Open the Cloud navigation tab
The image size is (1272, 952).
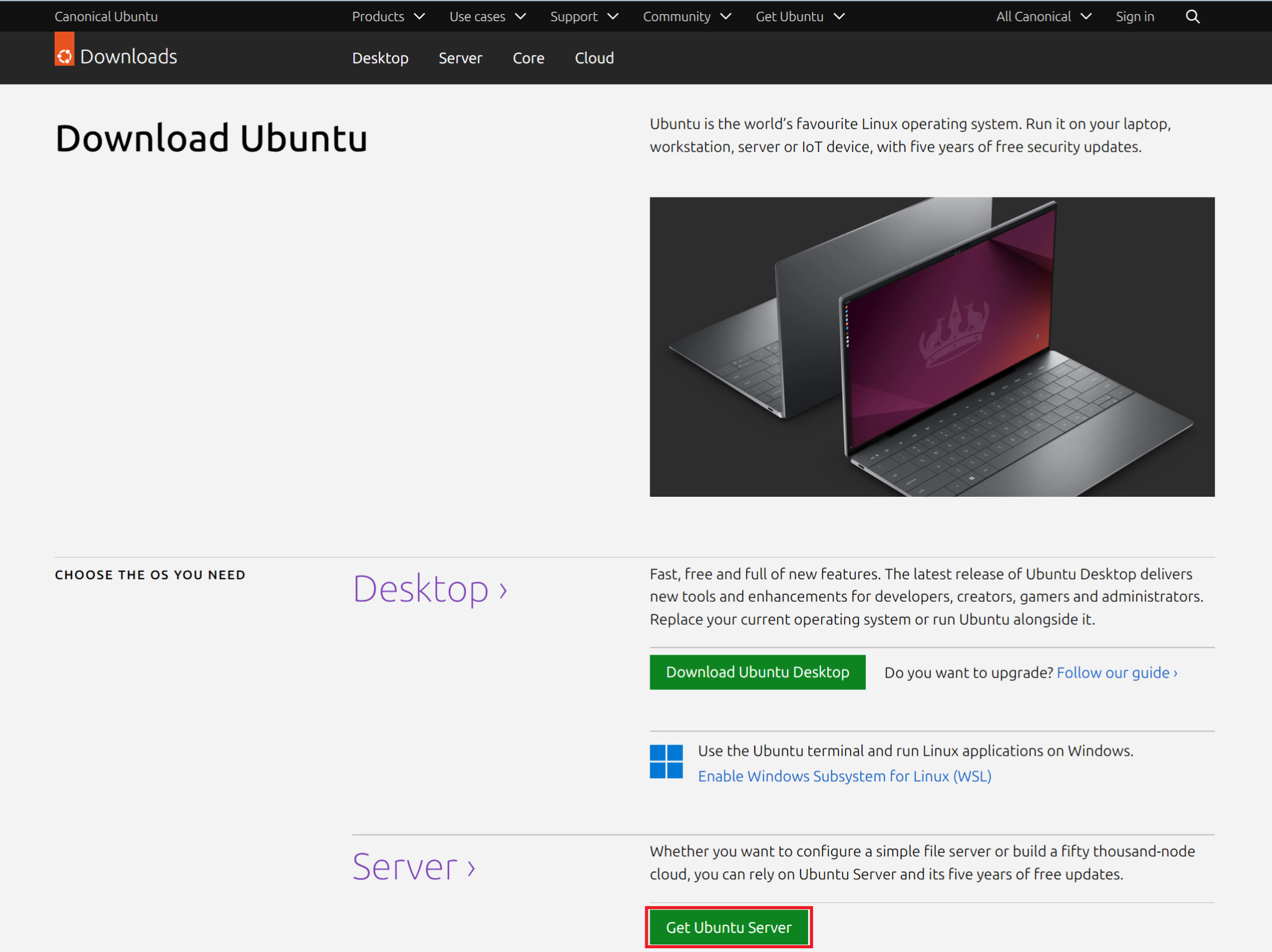point(594,58)
